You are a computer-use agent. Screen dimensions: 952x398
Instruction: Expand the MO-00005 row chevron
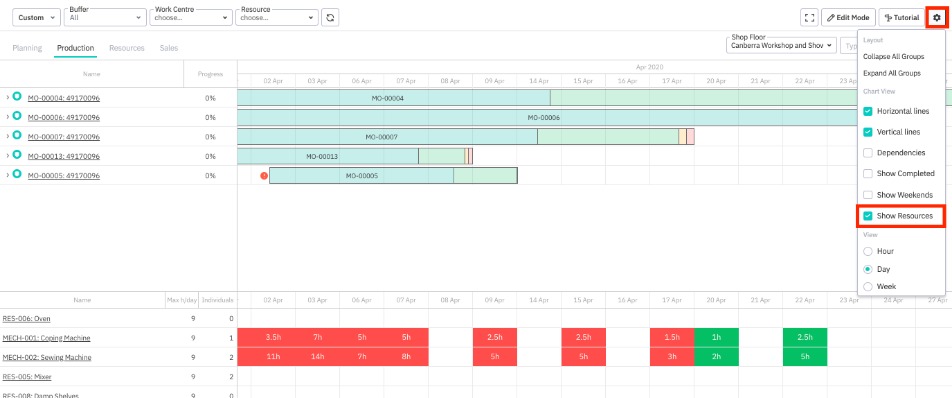(7, 175)
